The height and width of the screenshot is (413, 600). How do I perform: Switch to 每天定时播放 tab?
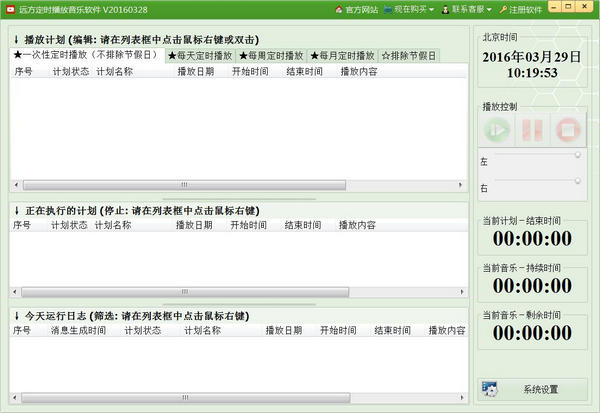click(x=199, y=55)
